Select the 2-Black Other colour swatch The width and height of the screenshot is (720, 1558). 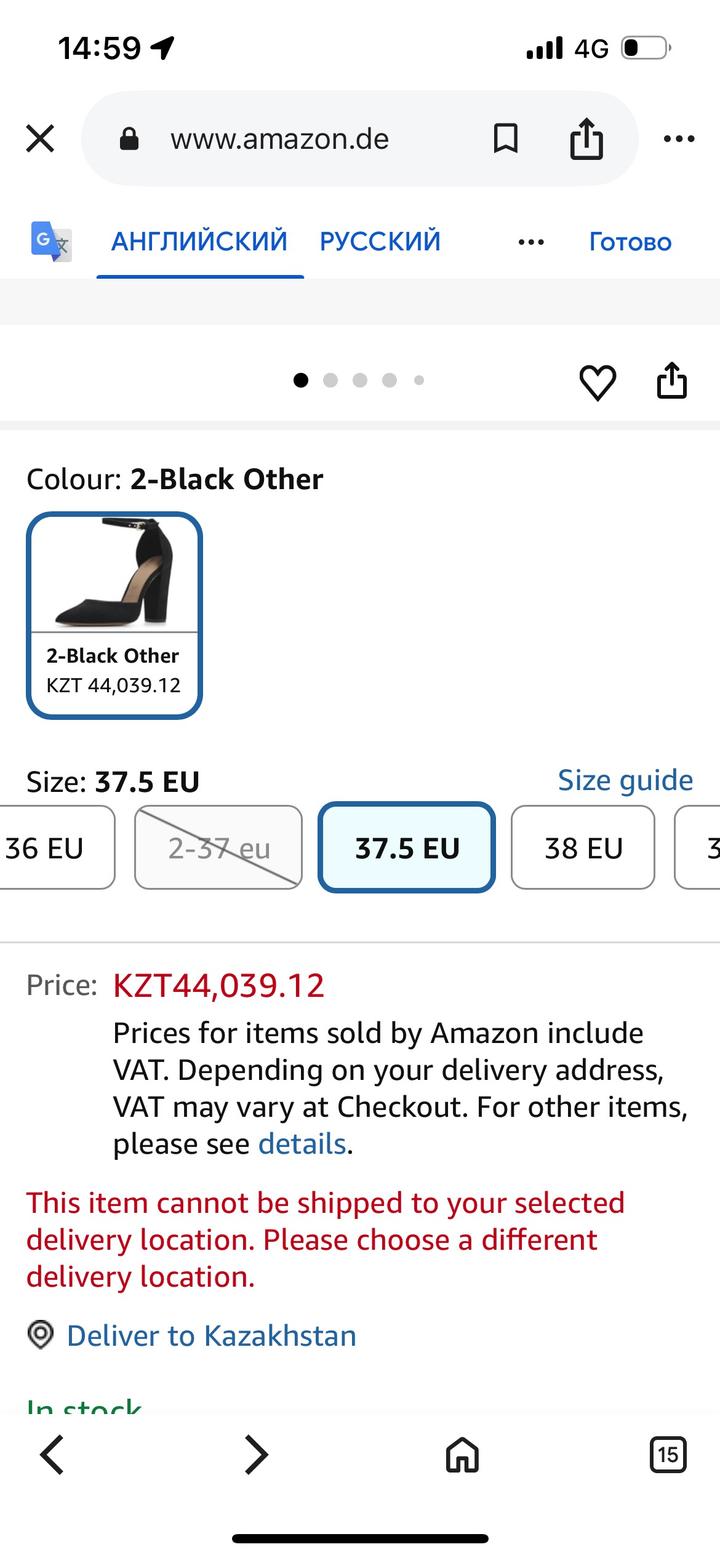point(114,615)
